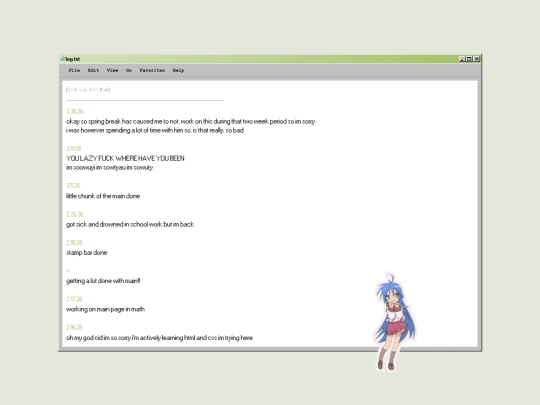
Task: Click the blue-haired anime character image
Action: tap(394, 321)
